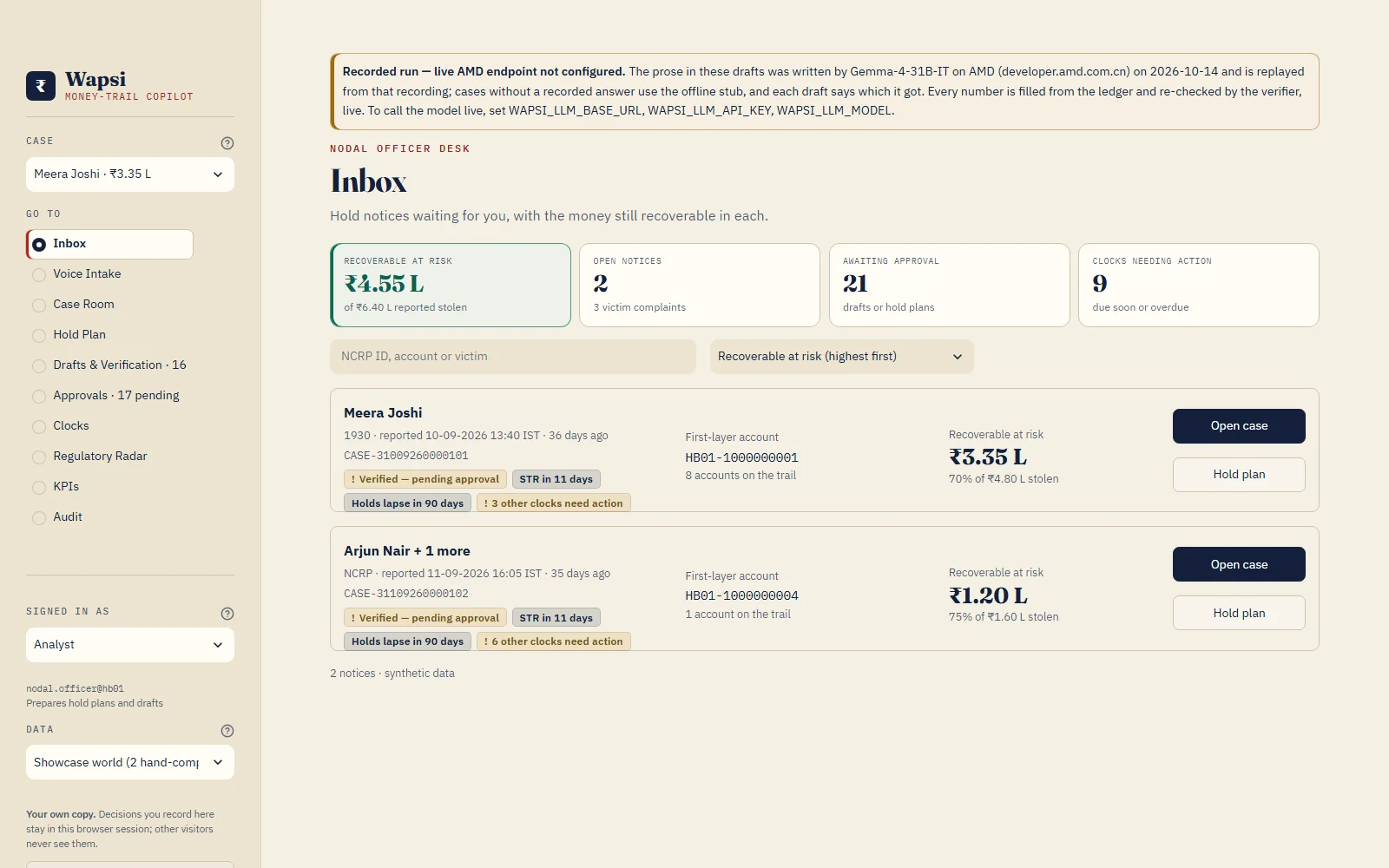
Task: Open the Showcase world data dropdown
Action: 130,762
